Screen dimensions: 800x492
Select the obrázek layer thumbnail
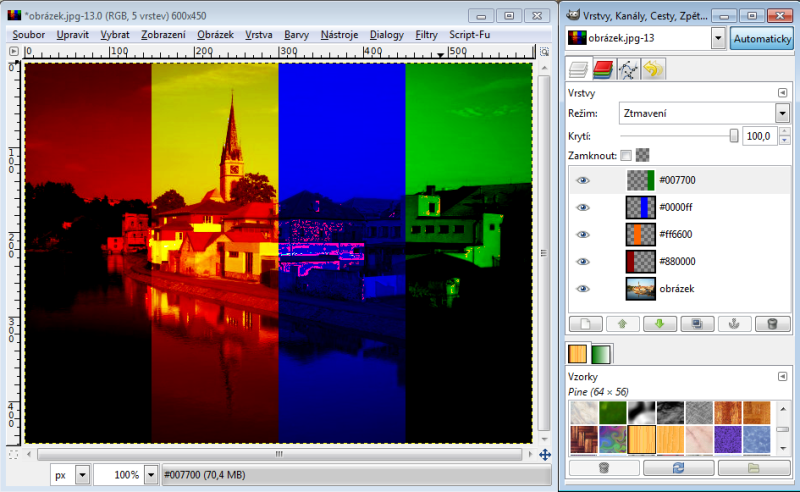tap(640, 288)
